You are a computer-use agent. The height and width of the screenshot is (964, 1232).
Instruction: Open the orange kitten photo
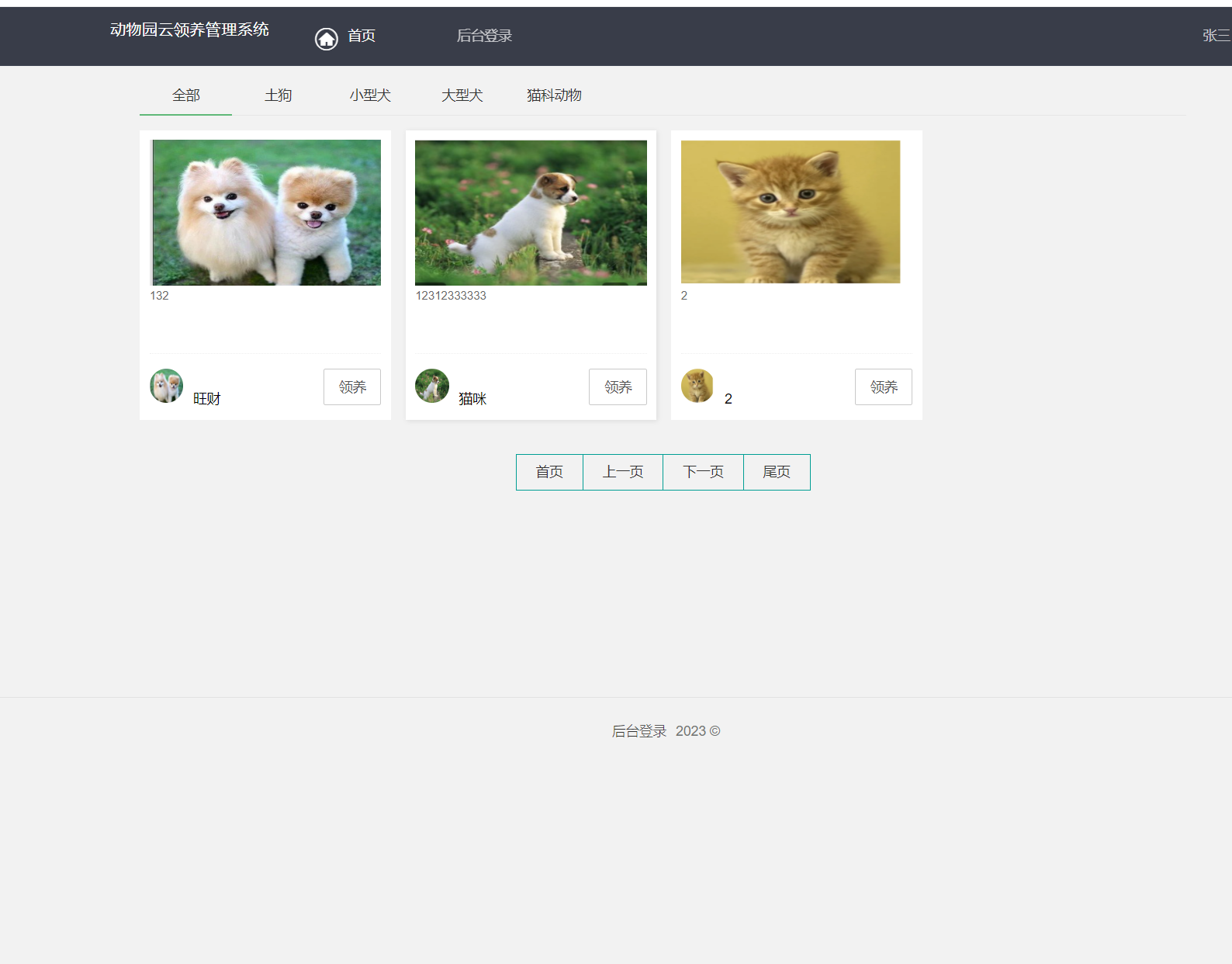[x=790, y=212]
